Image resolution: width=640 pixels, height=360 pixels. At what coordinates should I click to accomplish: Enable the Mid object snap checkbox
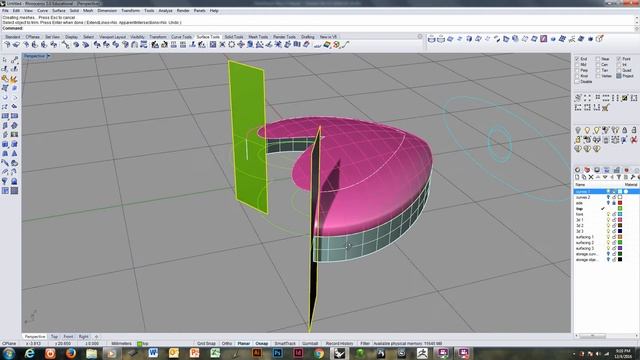click(577, 64)
